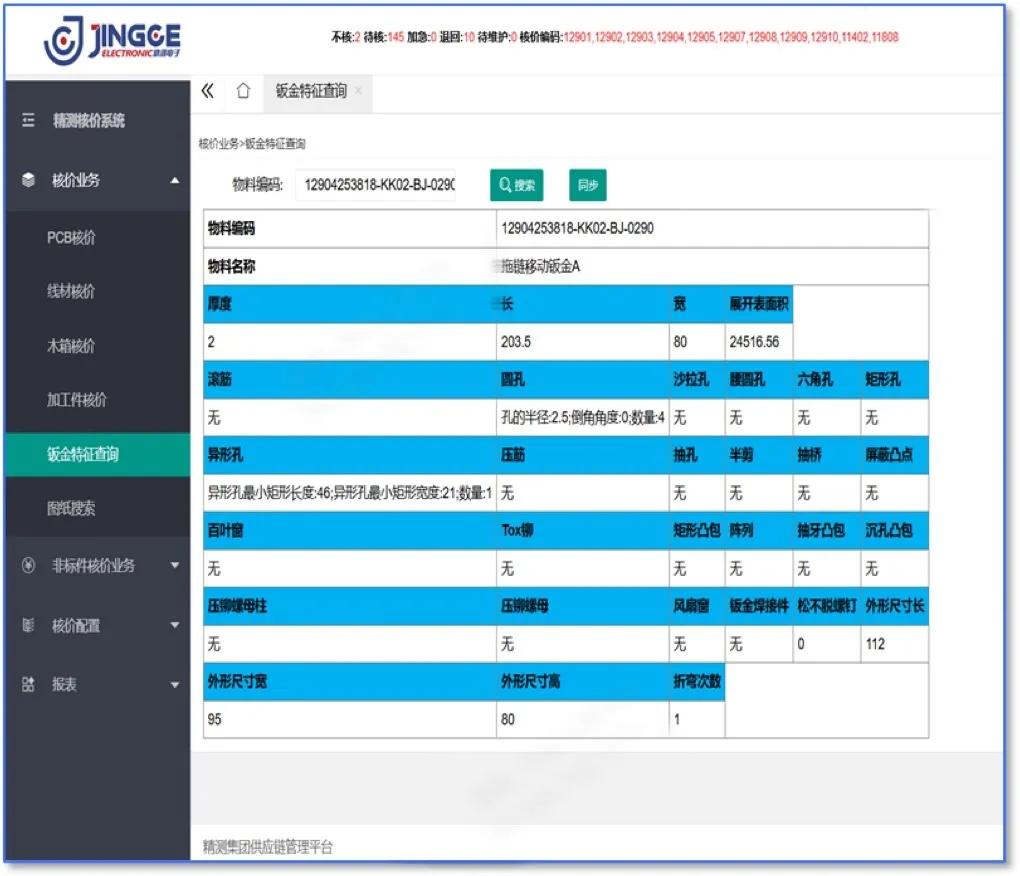1020x876 pixels.
Task: Click the 物料编码 input field
Action: (x=376, y=185)
